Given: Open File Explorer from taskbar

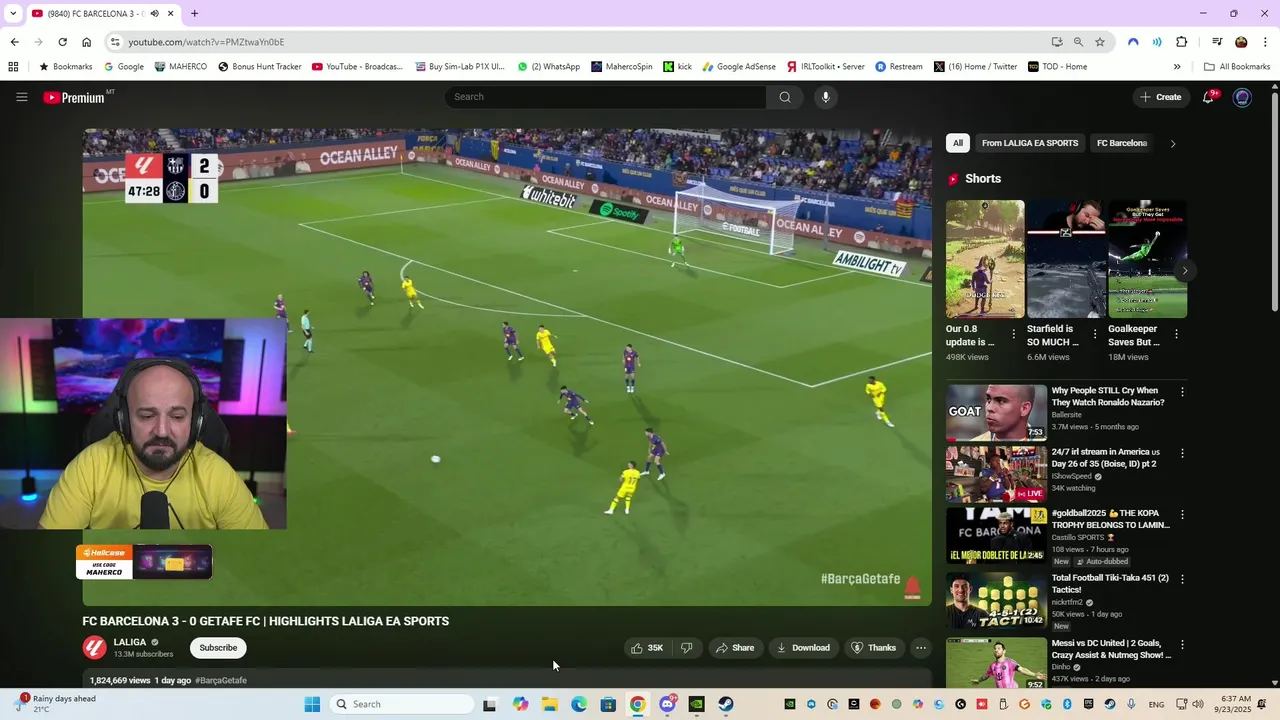Looking at the screenshot, I should pos(549,704).
